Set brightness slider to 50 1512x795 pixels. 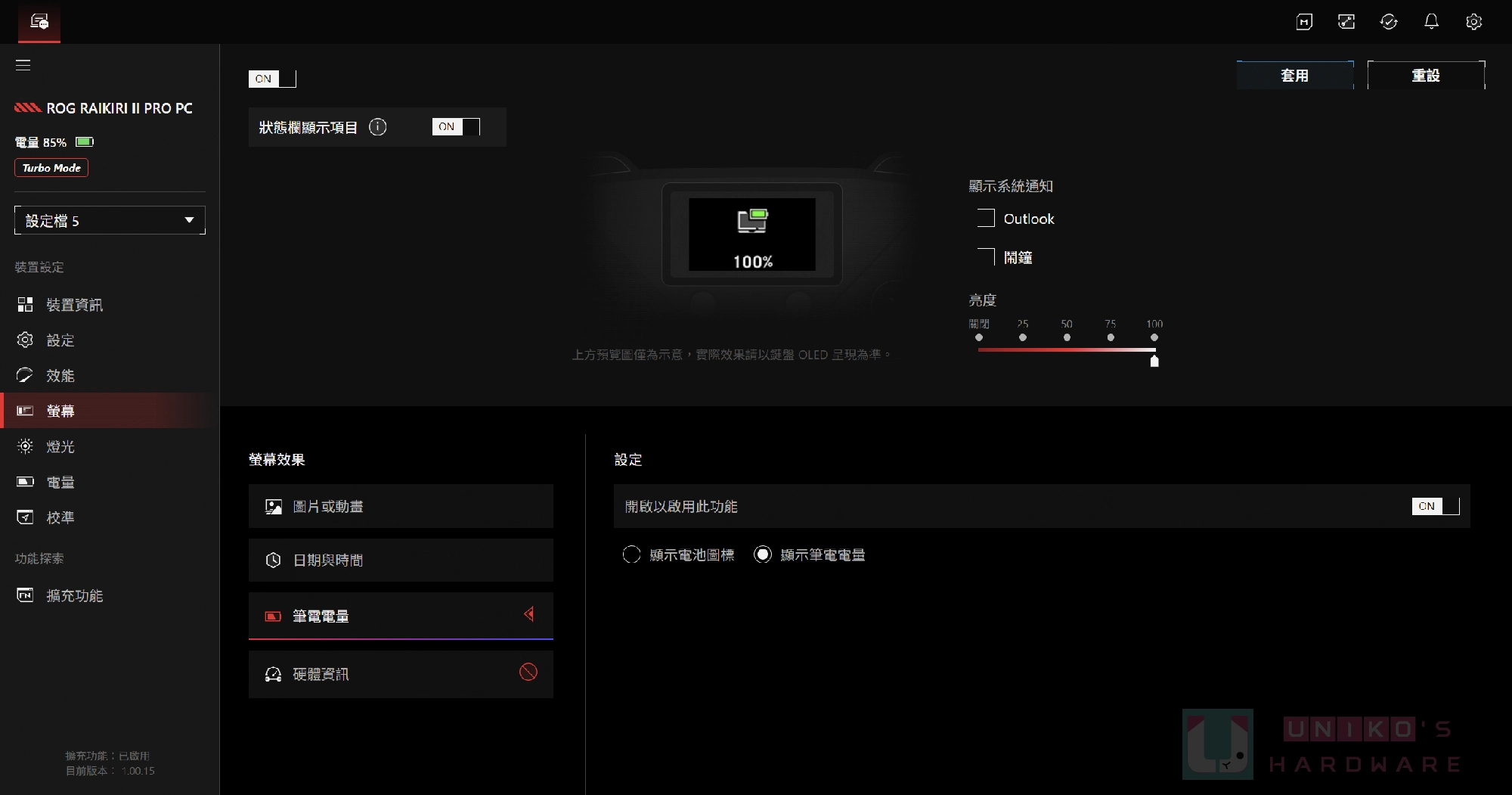coord(1067,337)
